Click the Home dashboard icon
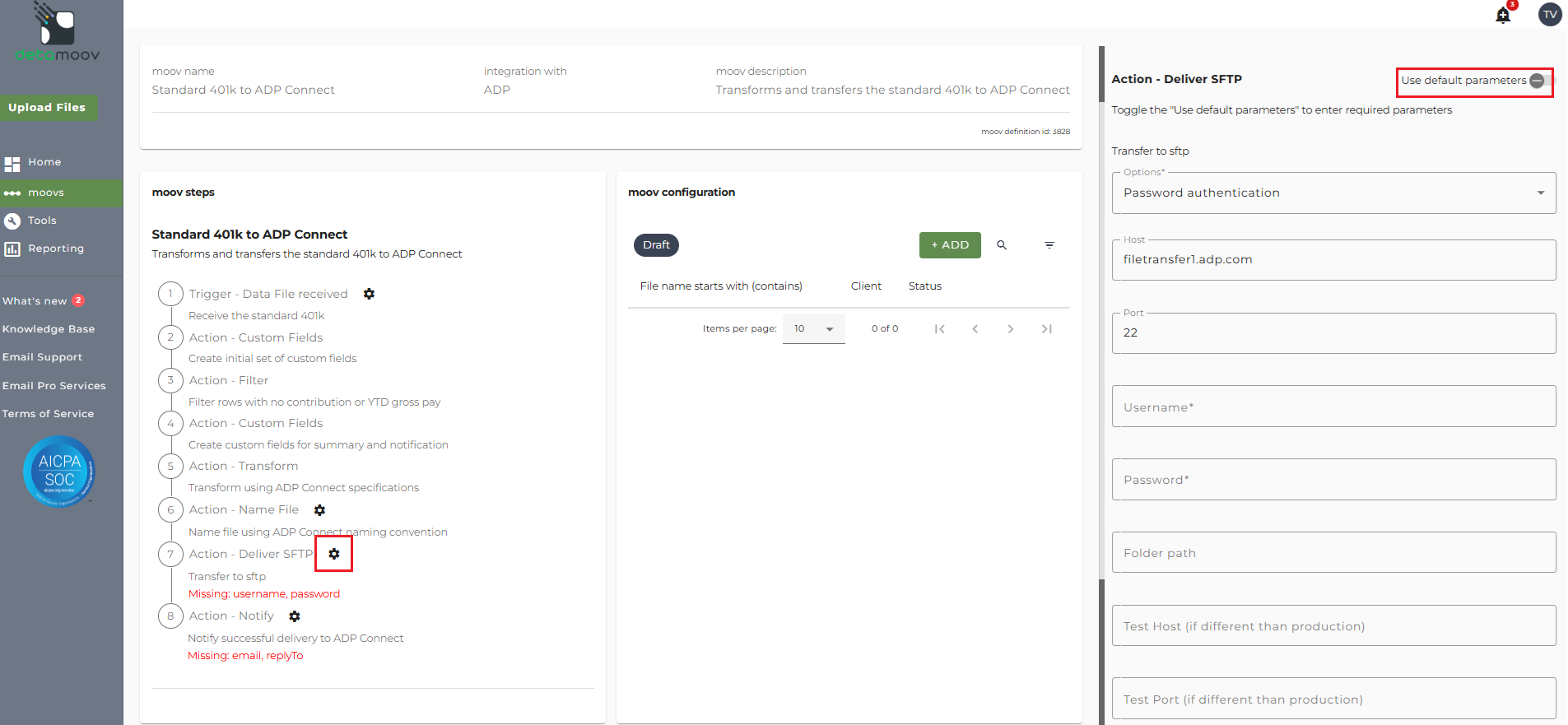Image resolution: width=1568 pixels, height=725 pixels. click(x=12, y=164)
